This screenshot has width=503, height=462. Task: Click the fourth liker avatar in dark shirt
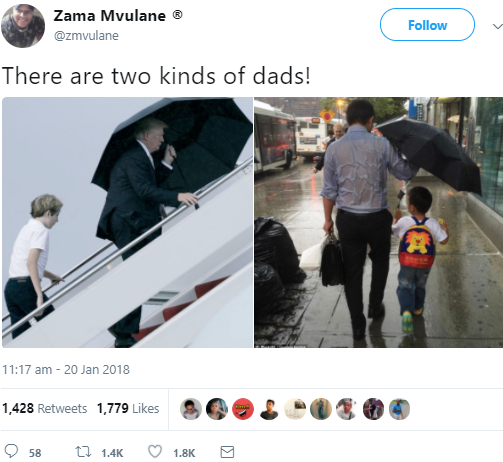pos(269,409)
